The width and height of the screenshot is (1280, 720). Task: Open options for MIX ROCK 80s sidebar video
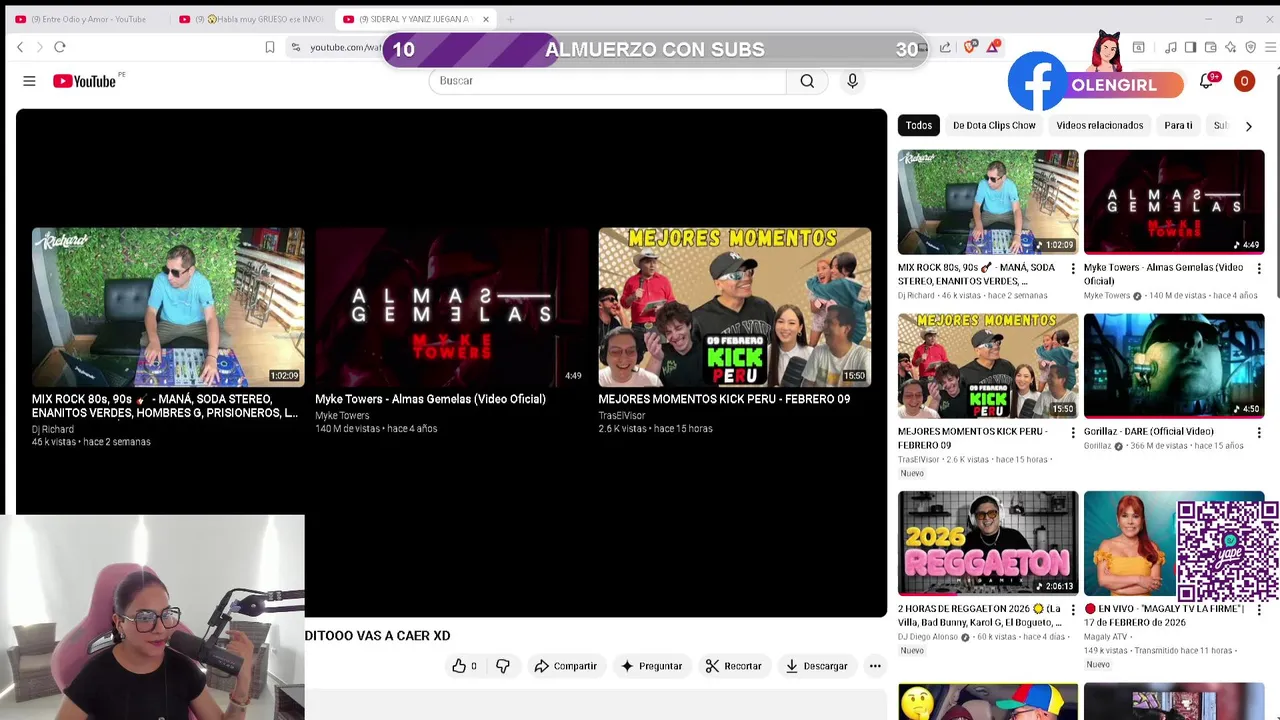(x=1073, y=269)
